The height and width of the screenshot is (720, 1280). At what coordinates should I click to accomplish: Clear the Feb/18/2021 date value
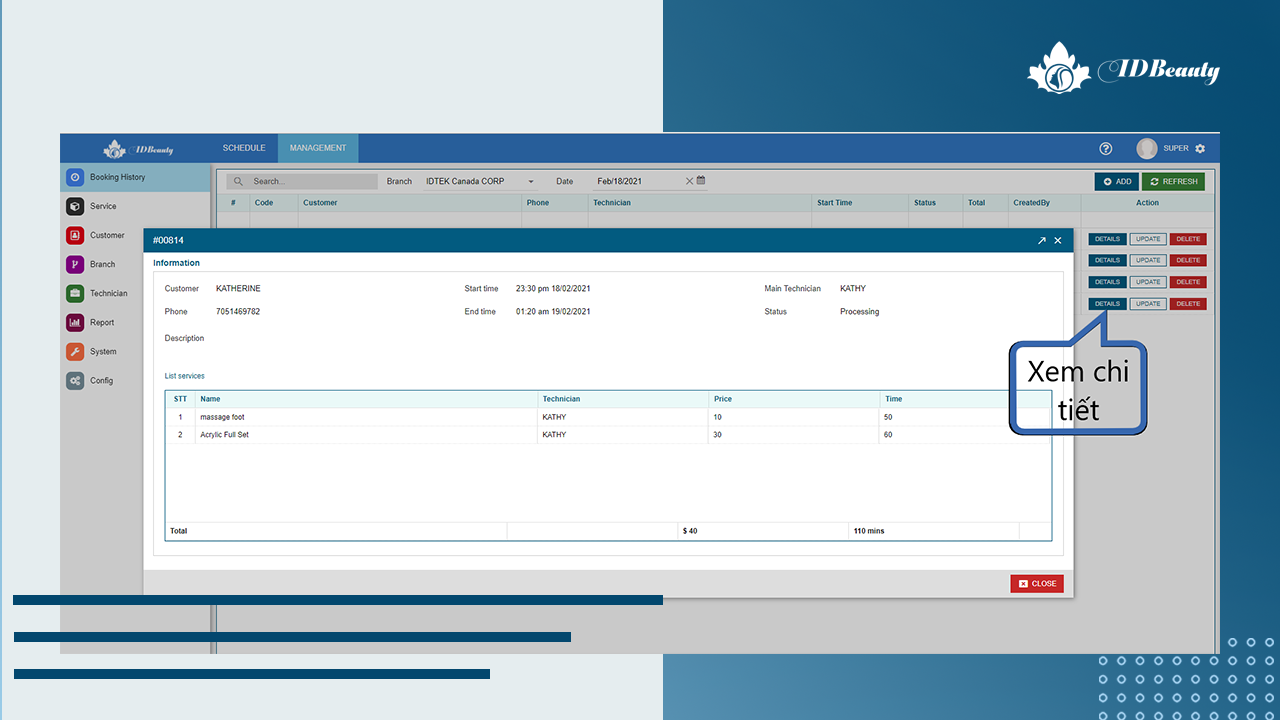coord(689,181)
